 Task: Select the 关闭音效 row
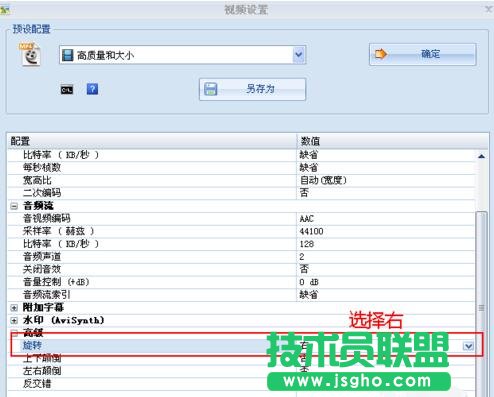click(x=242, y=269)
